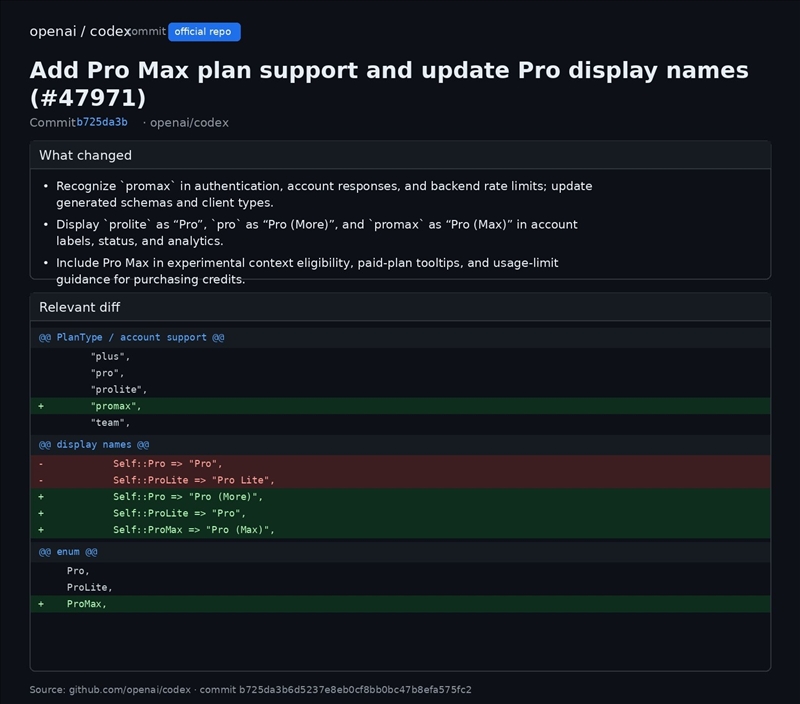Viewport: 800px width, 704px height.
Task: Click added line Self::ProLite => "Pro"
Action: [x=400, y=513]
